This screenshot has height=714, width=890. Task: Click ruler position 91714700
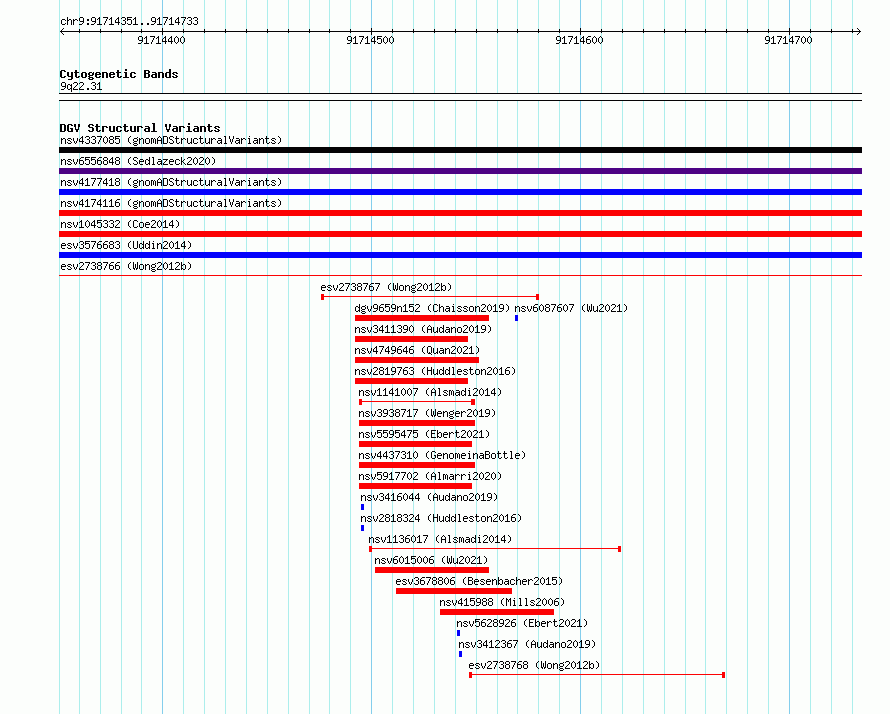tap(788, 40)
